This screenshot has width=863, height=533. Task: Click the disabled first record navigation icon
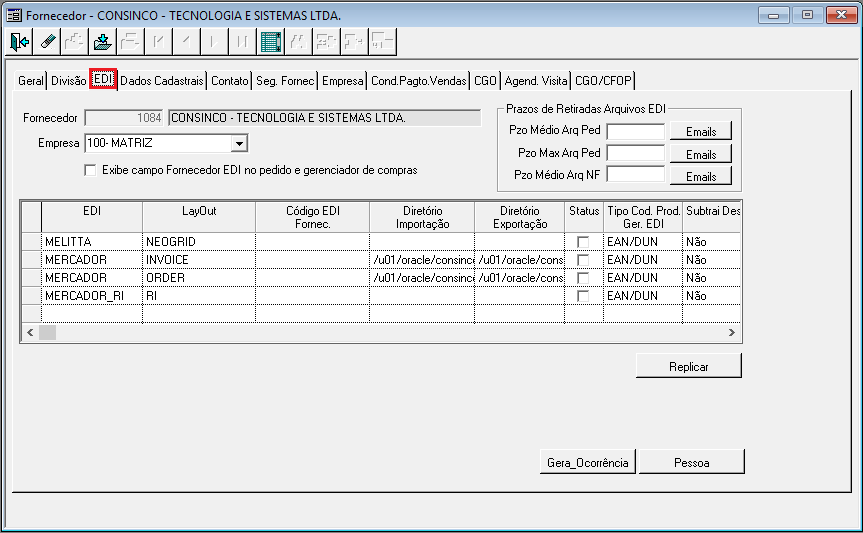click(159, 41)
